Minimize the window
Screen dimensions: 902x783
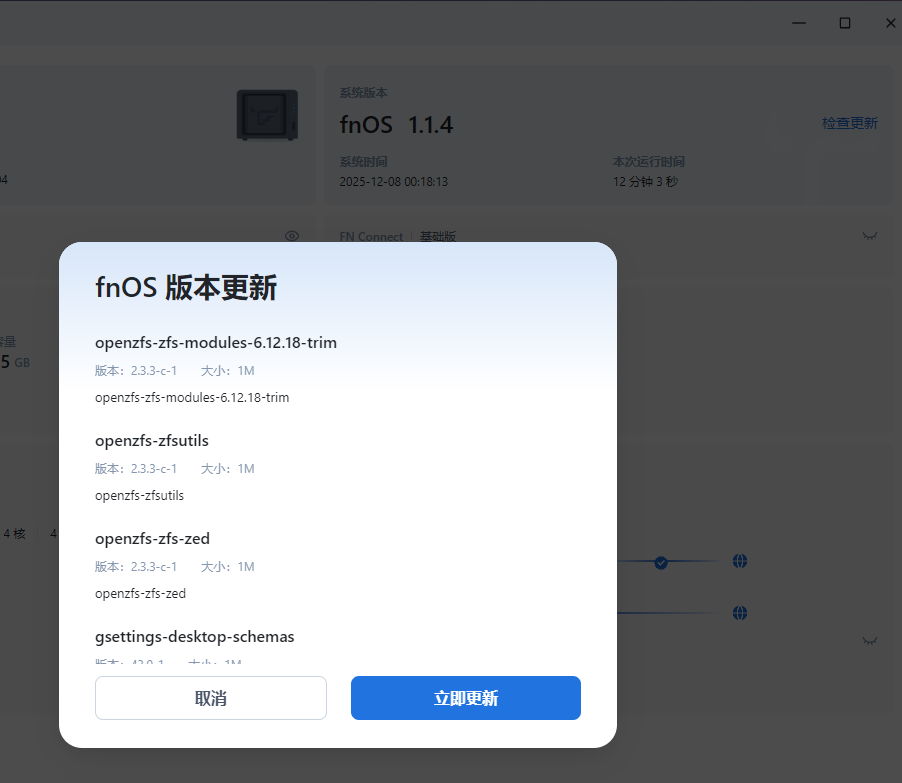[798, 23]
